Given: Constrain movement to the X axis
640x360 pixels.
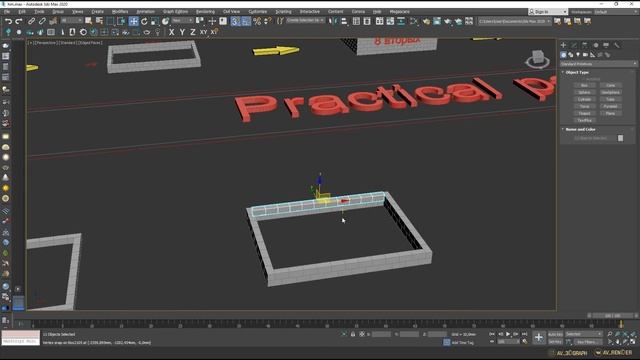Looking at the screenshot, I should [x=171, y=32].
